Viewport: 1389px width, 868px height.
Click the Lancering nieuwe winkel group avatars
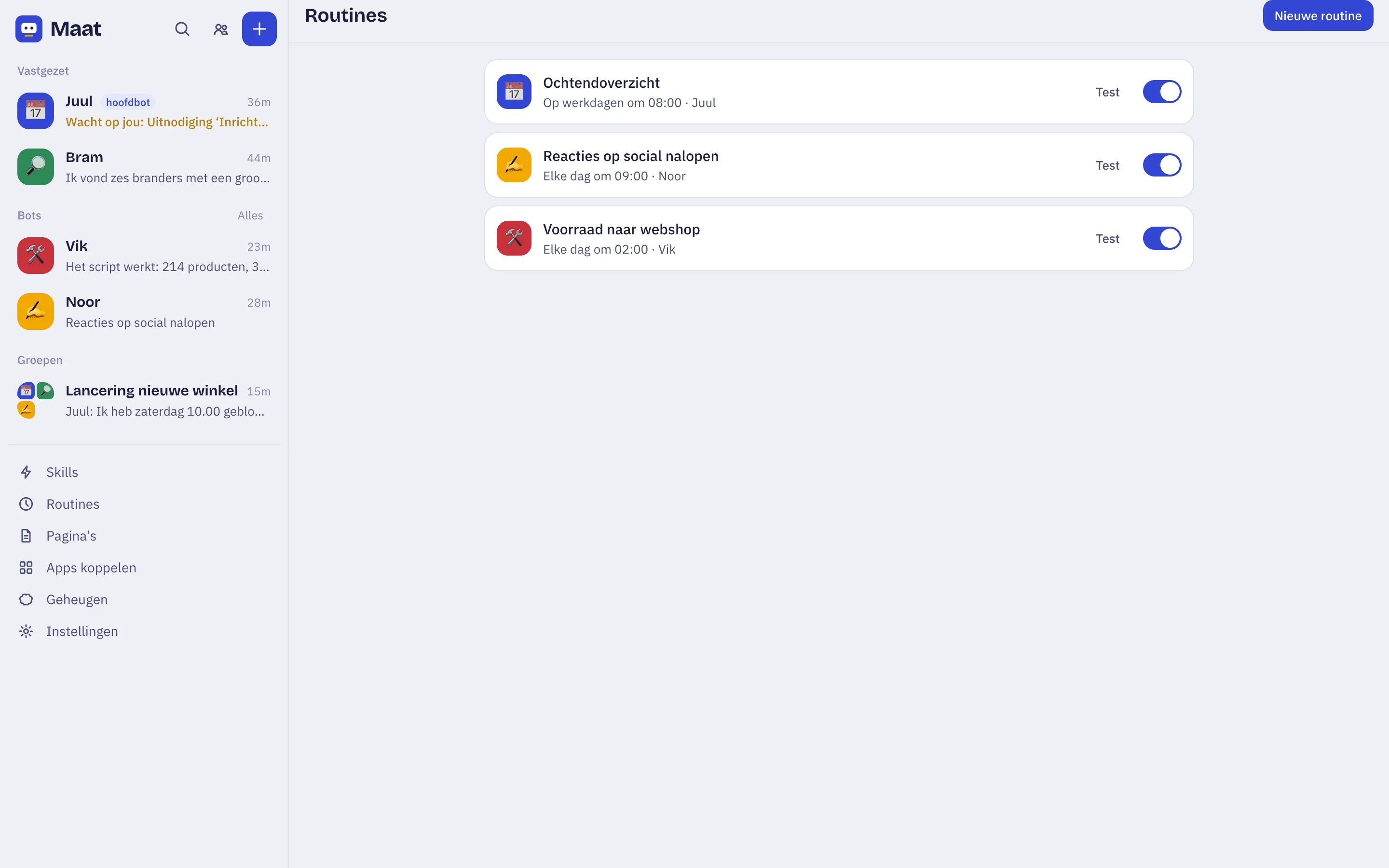pyautogui.click(x=36, y=400)
